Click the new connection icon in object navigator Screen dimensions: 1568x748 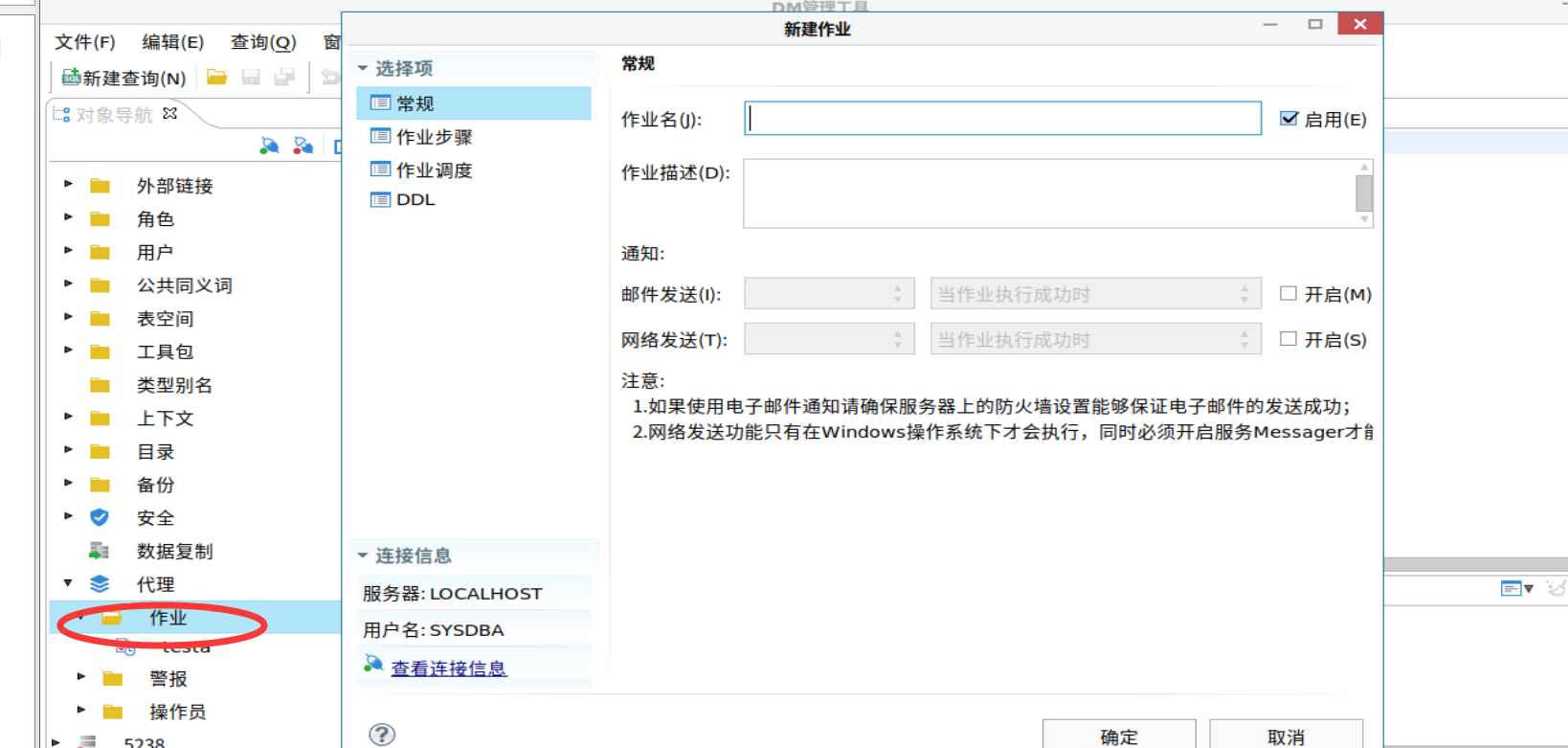[270, 145]
